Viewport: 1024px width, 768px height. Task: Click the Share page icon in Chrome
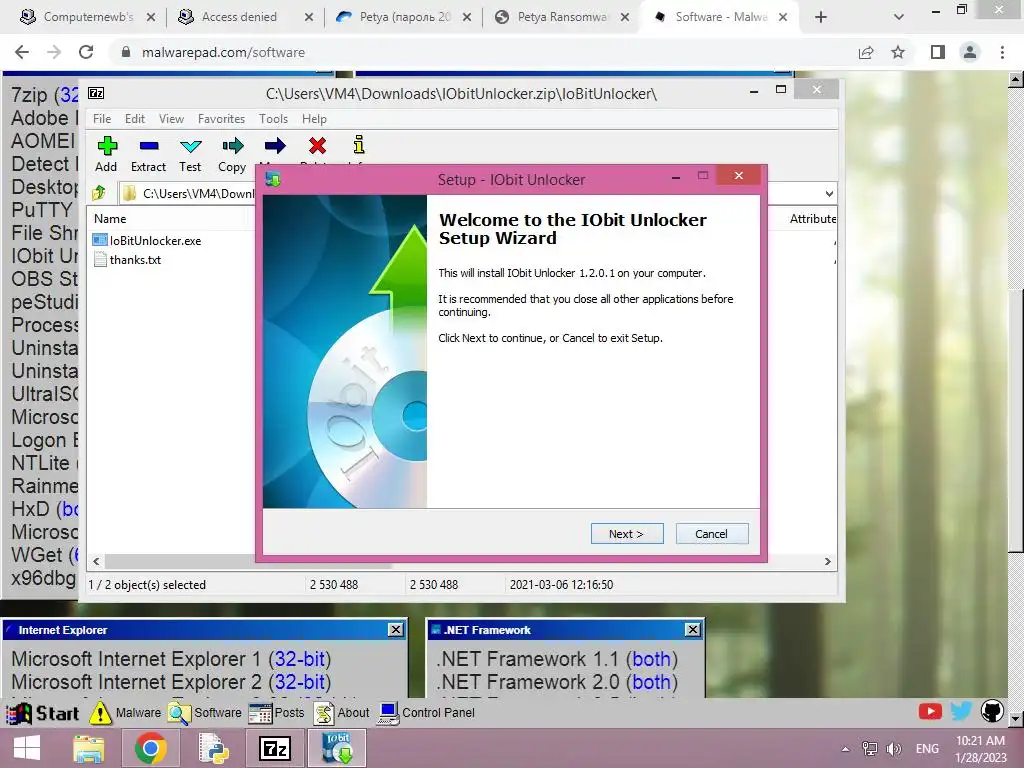[866, 52]
